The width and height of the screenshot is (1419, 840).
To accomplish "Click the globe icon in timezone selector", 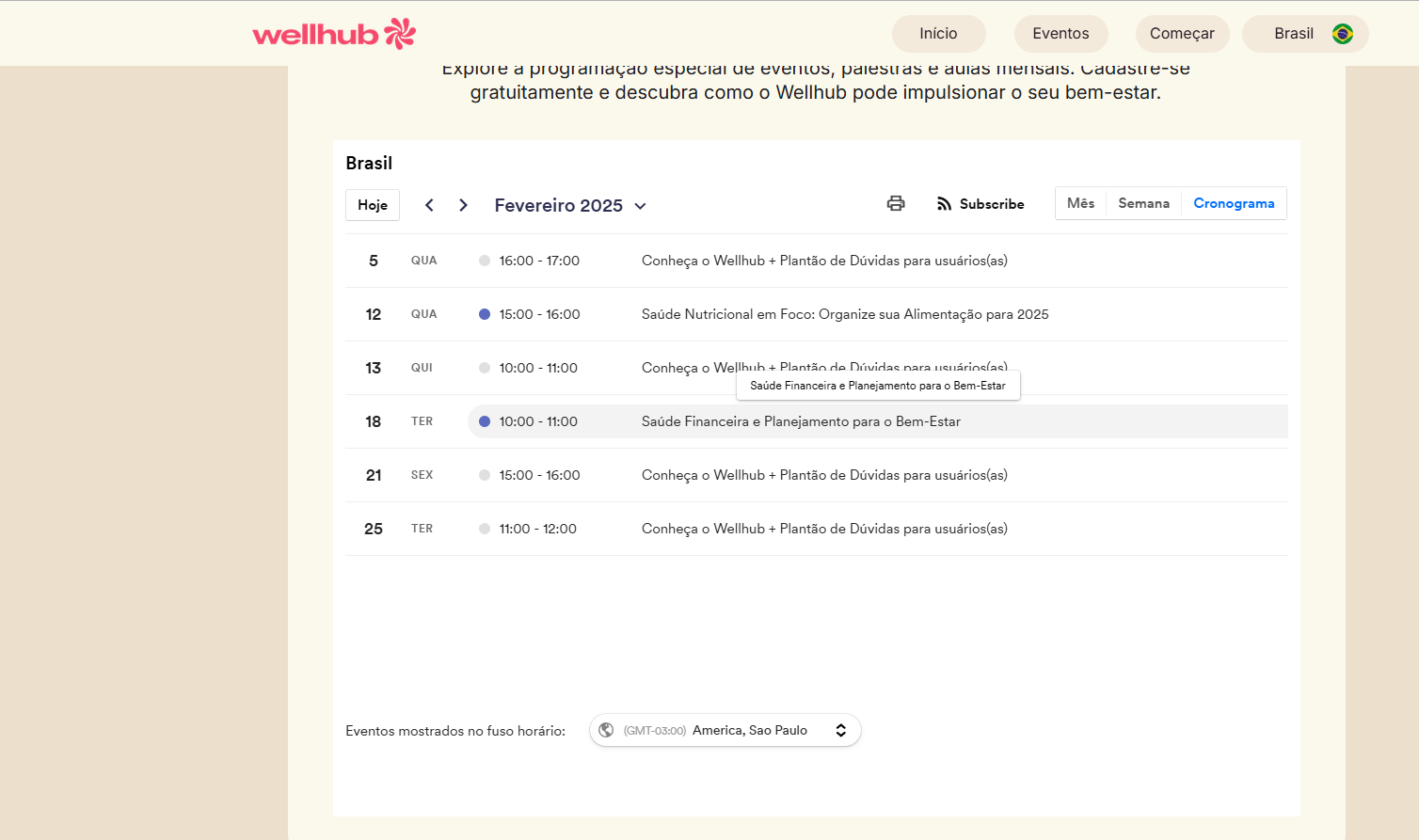I will [x=607, y=730].
